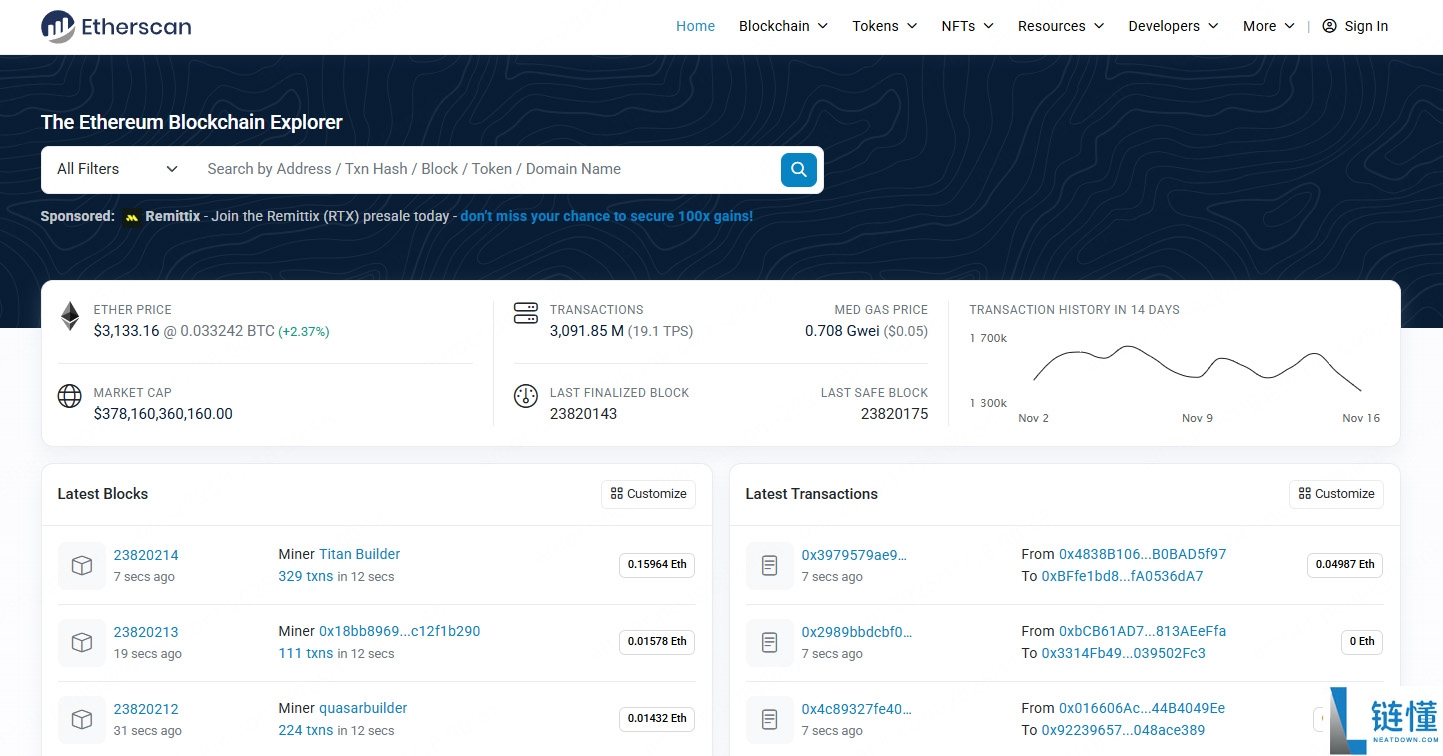Click the Last Finalized Block gauge icon

tap(526, 396)
